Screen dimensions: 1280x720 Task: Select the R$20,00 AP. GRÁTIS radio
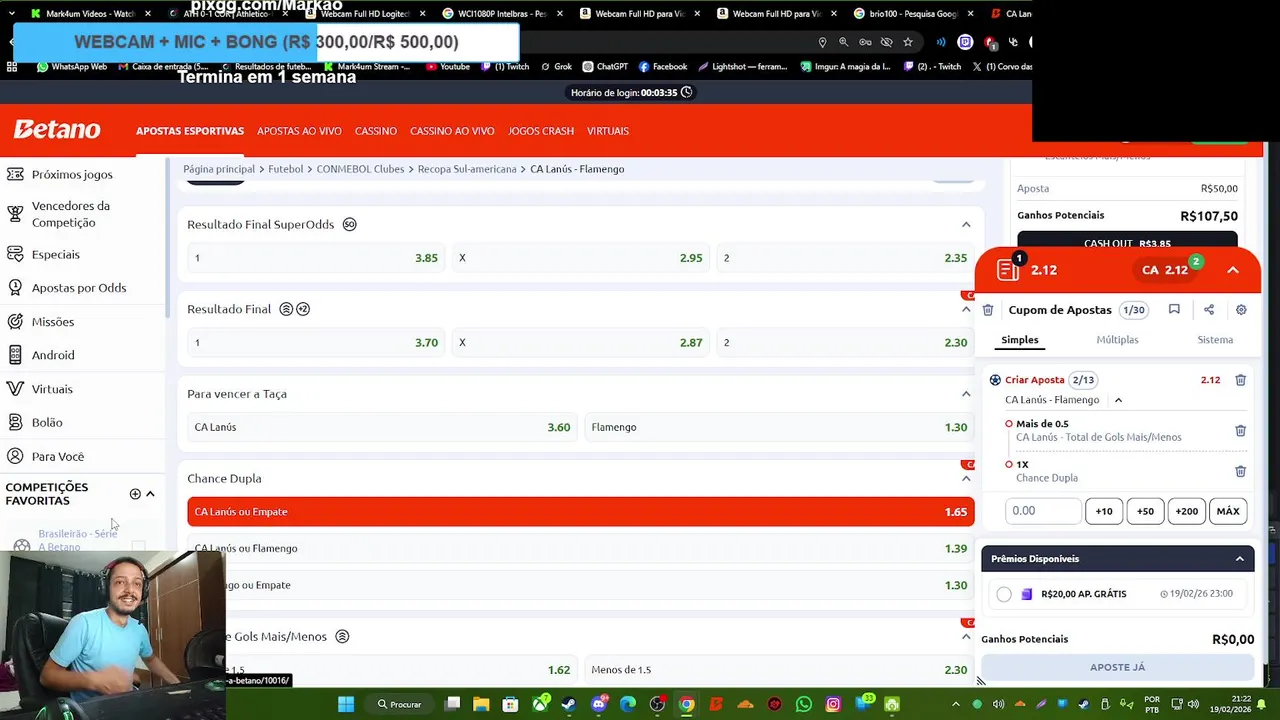coord(1004,594)
